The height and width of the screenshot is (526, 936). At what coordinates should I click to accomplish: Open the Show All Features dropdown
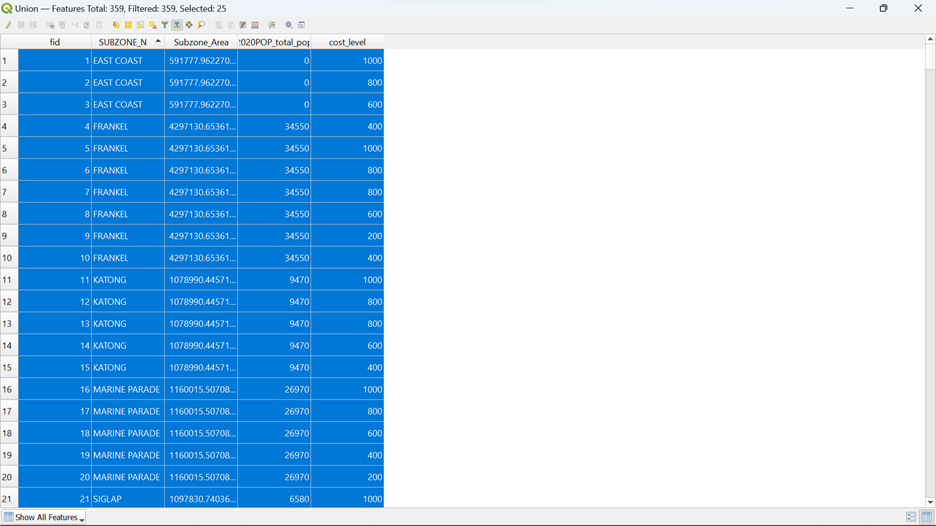[x=44, y=517]
